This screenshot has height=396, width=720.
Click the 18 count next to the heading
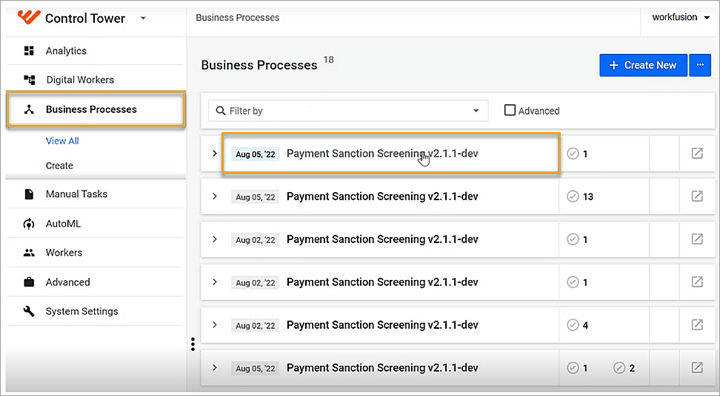click(329, 59)
